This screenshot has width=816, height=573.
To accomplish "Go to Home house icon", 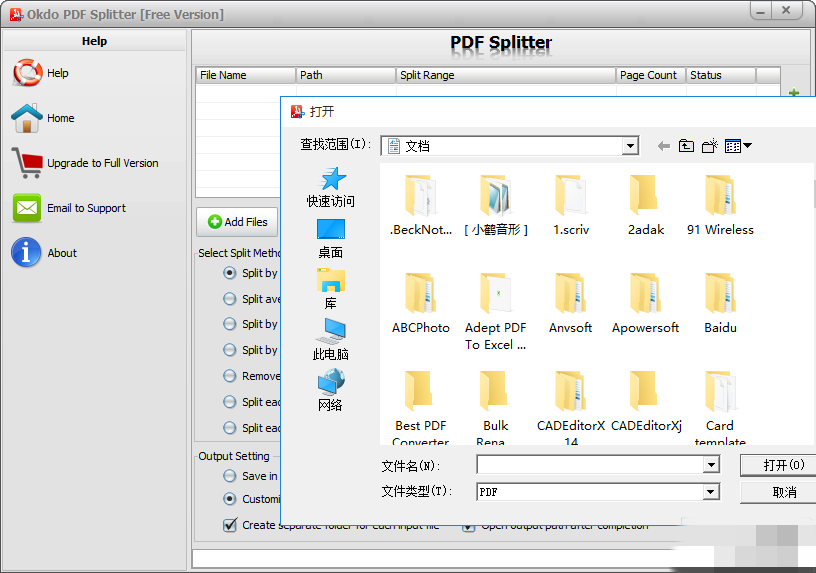I will coord(27,118).
